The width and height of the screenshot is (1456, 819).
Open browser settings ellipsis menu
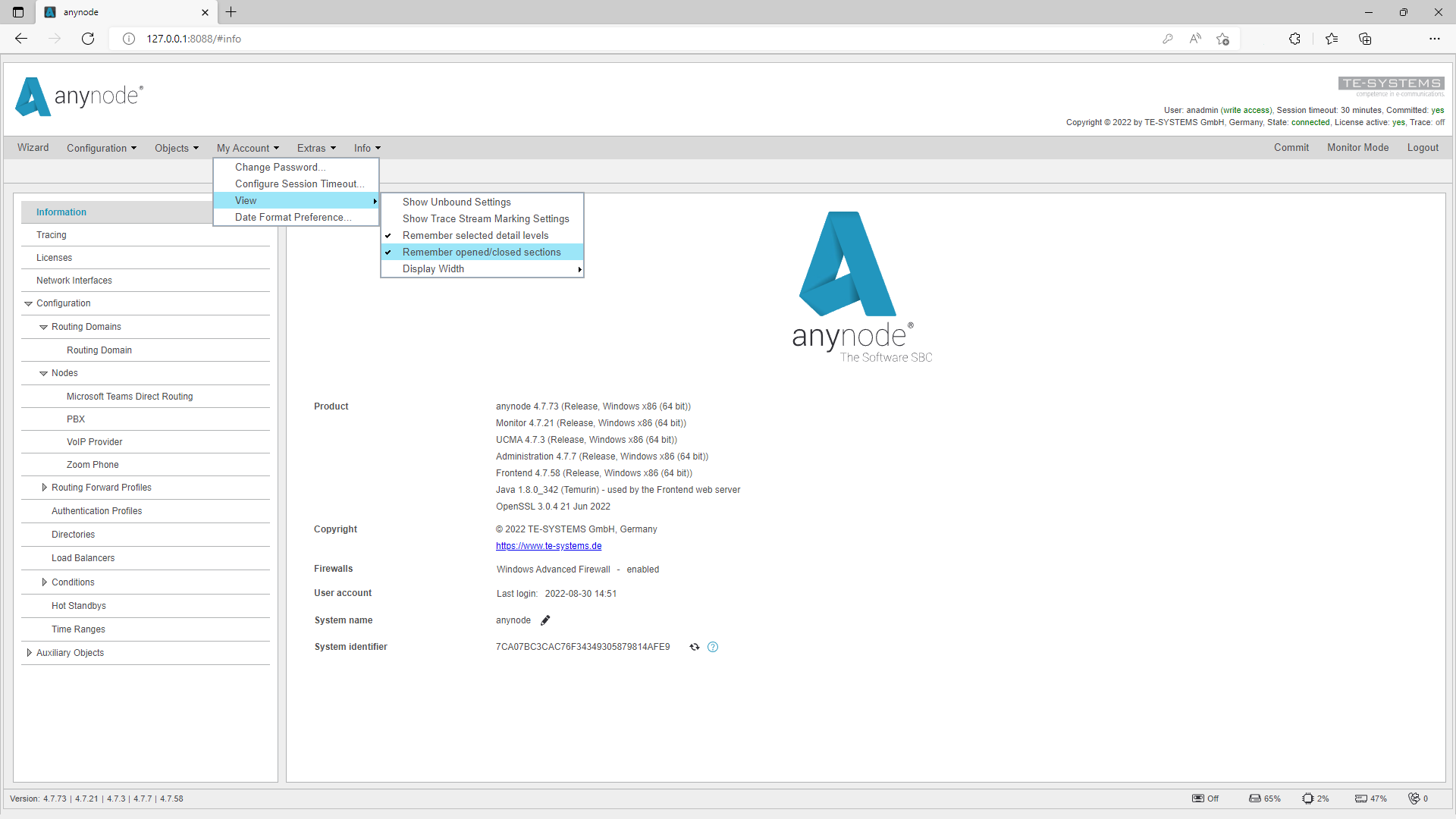pos(1435,39)
